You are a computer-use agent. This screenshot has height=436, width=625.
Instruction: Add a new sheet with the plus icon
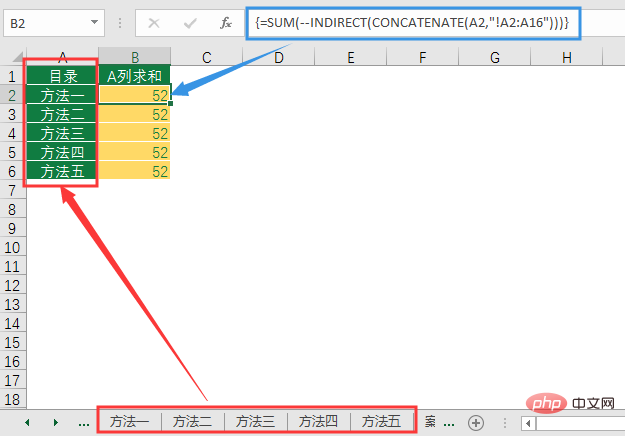tap(476, 422)
